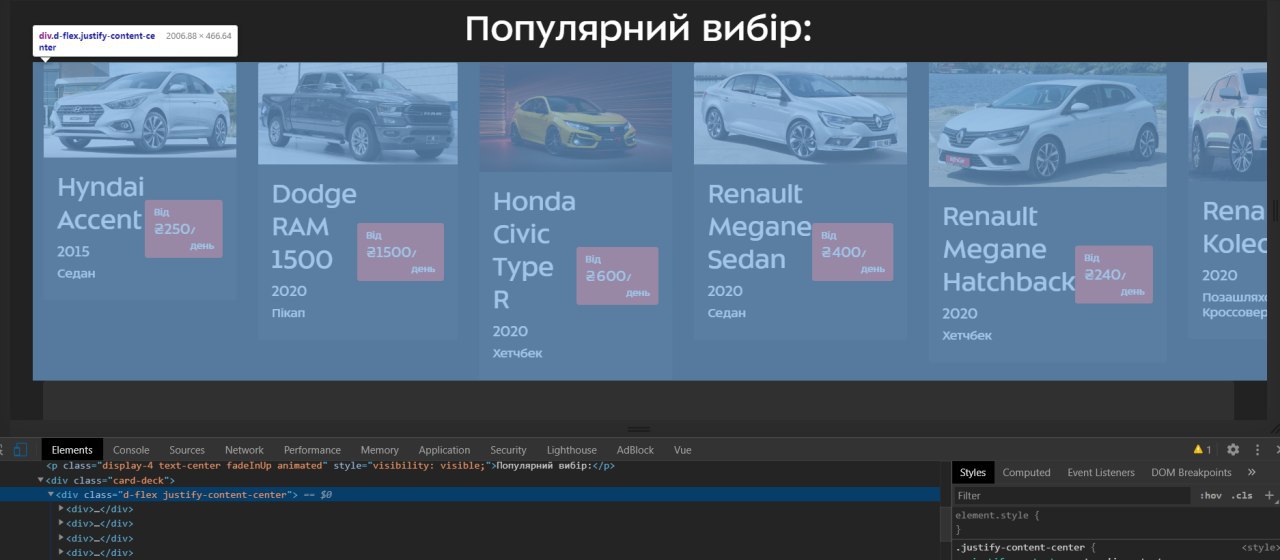The width and height of the screenshot is (1280, 560).
Task: Open the AdBlock tab in DevTools
Action: [x=635, y=450]
